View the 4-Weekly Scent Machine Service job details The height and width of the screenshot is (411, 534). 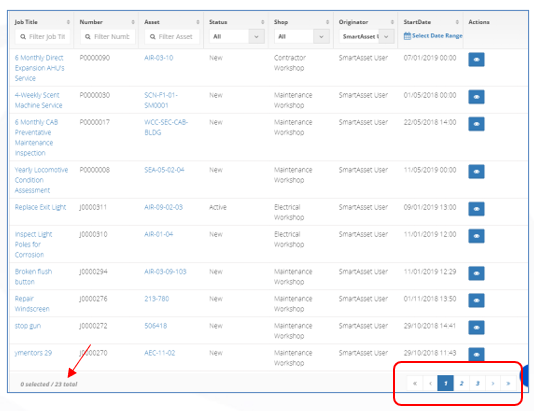pos(476,97)
